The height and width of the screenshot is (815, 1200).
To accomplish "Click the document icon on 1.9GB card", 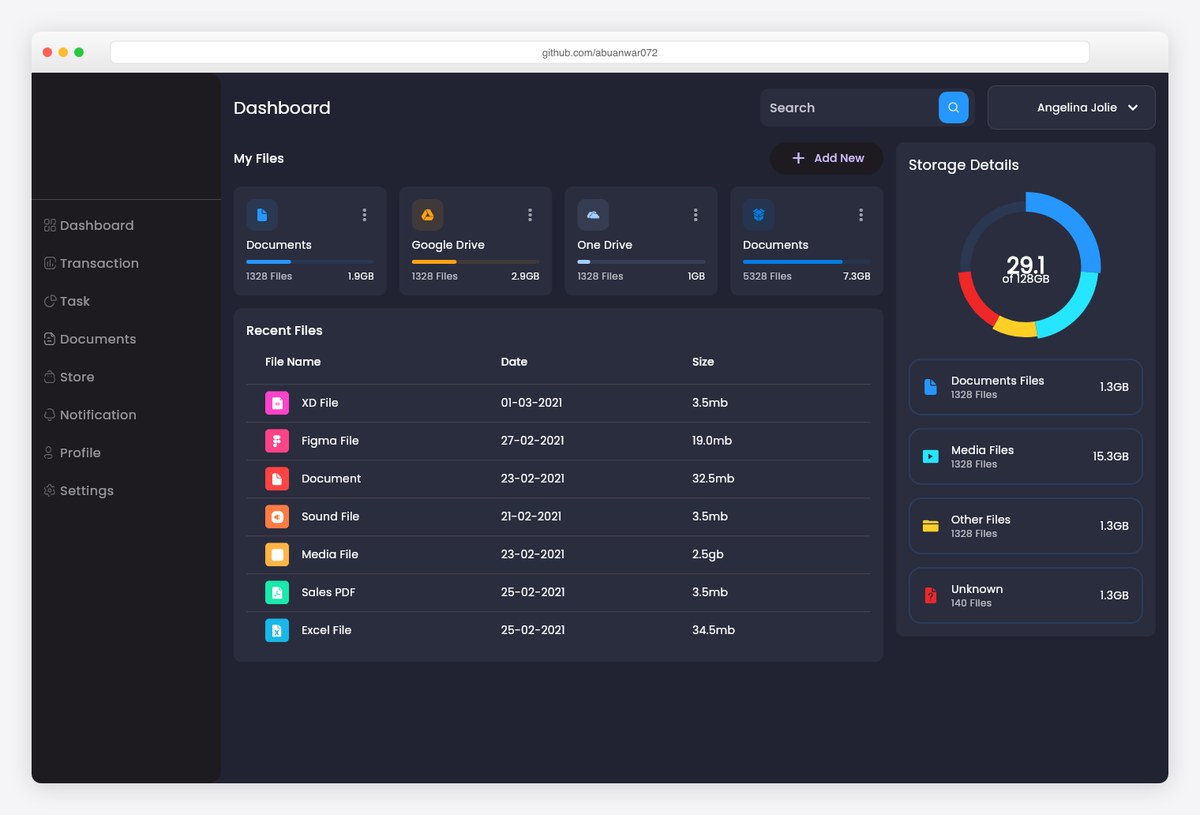I will pos(262,215).
